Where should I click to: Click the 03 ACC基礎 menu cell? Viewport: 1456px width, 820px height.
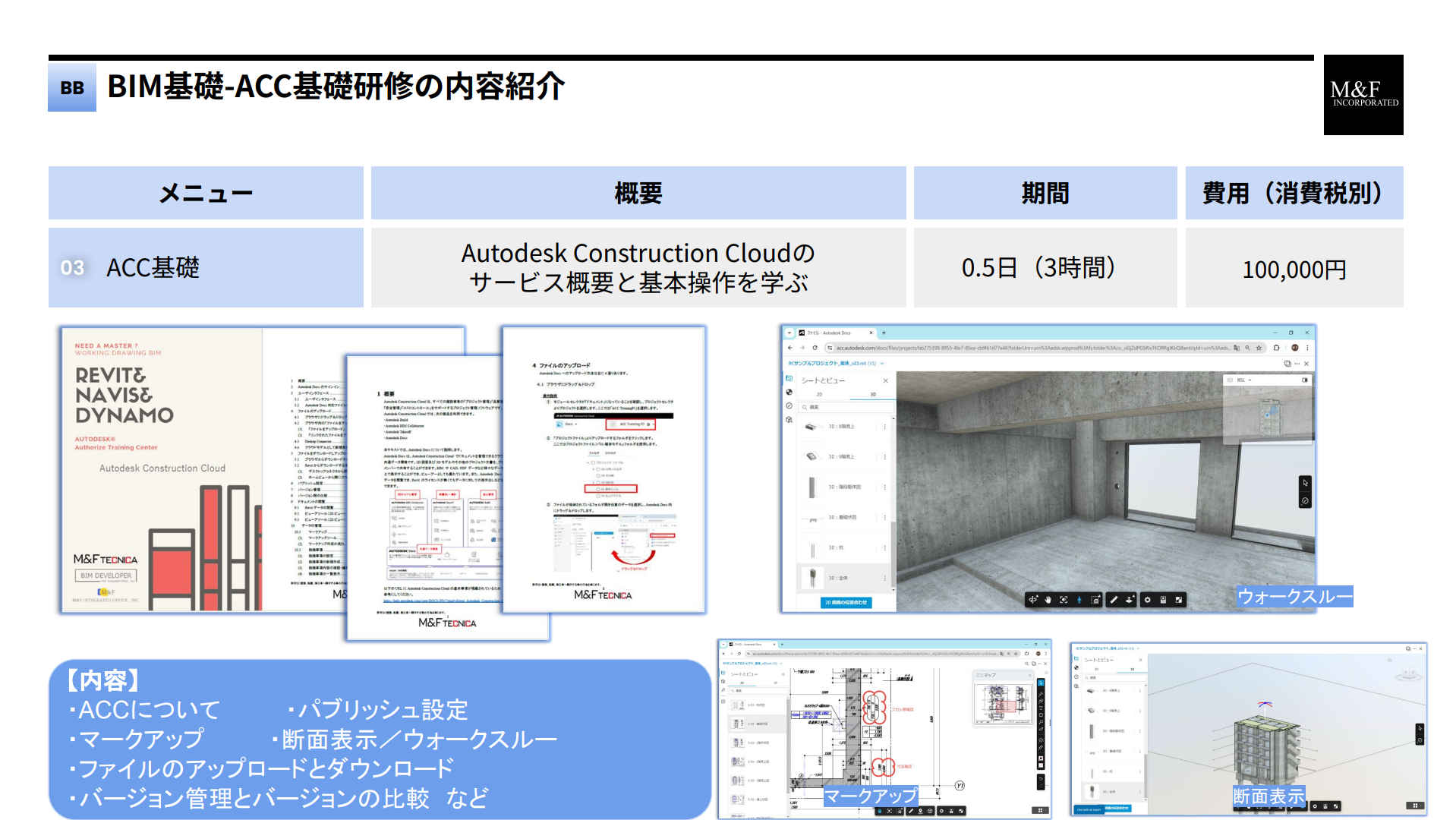pyautogui.click(x=206, y=268)
